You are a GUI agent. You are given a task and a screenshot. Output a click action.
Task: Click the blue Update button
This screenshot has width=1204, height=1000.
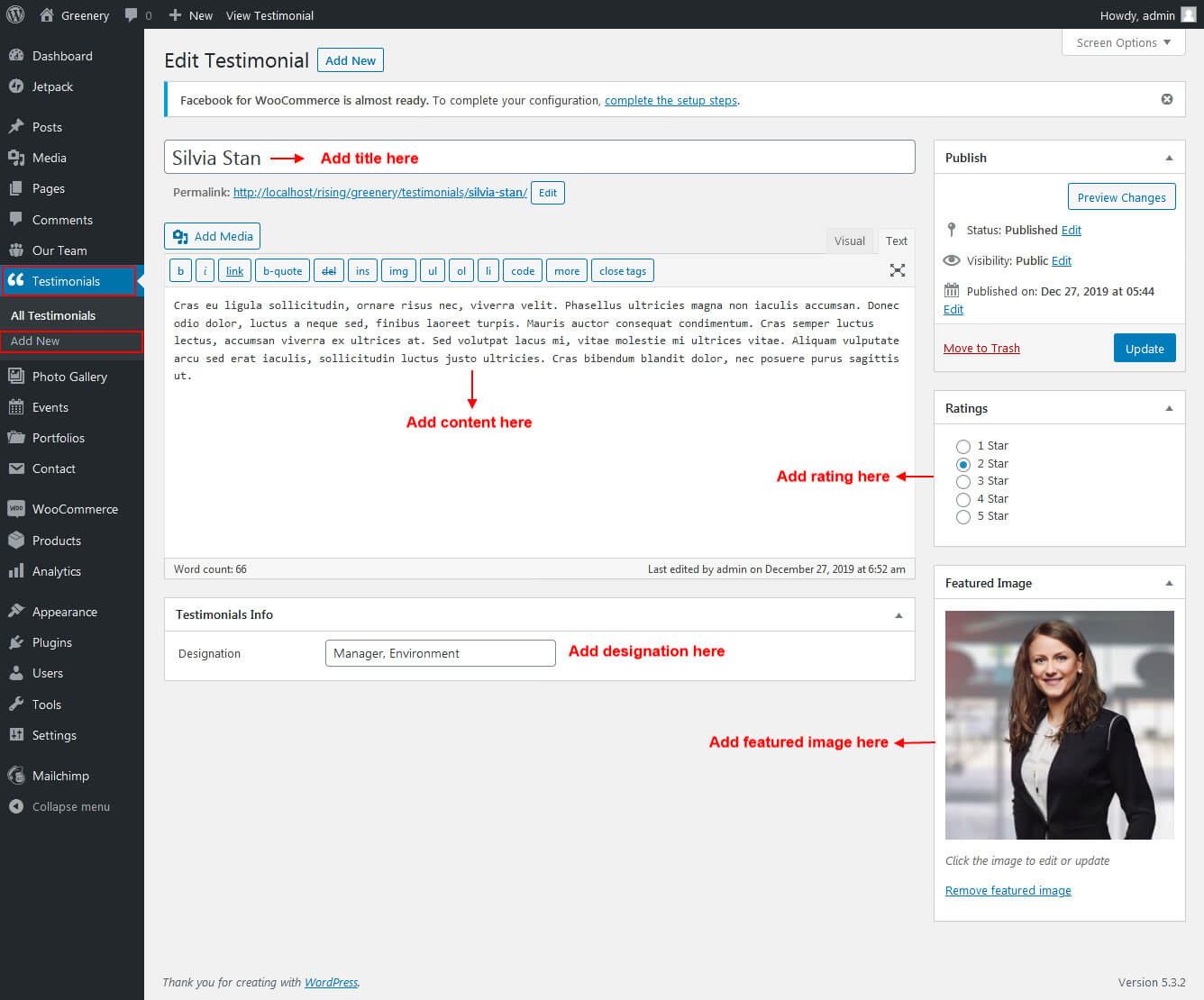coord(1144,349)
